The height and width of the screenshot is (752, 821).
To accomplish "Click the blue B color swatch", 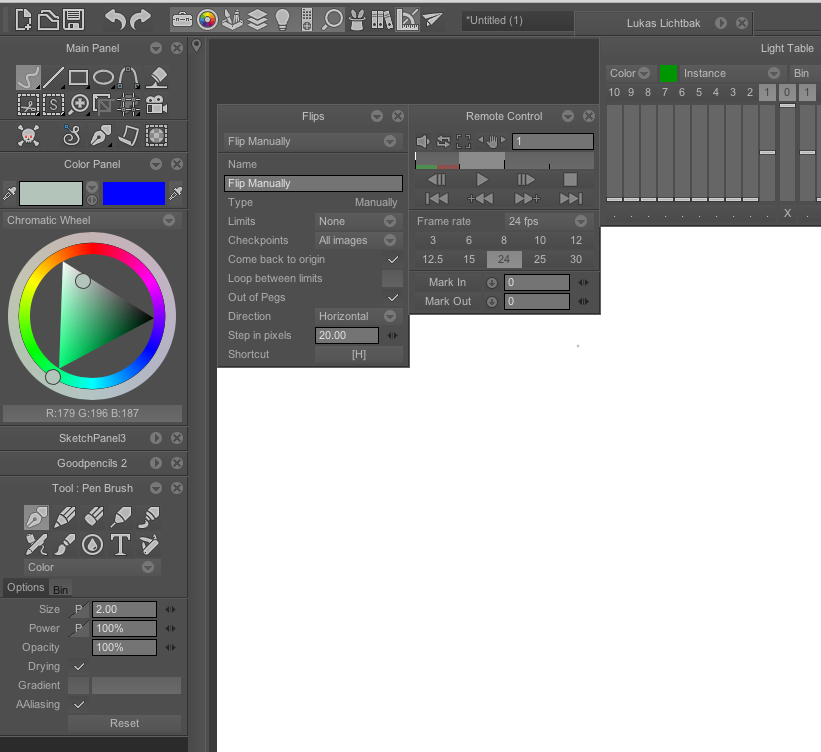I will tap(134, 193).
